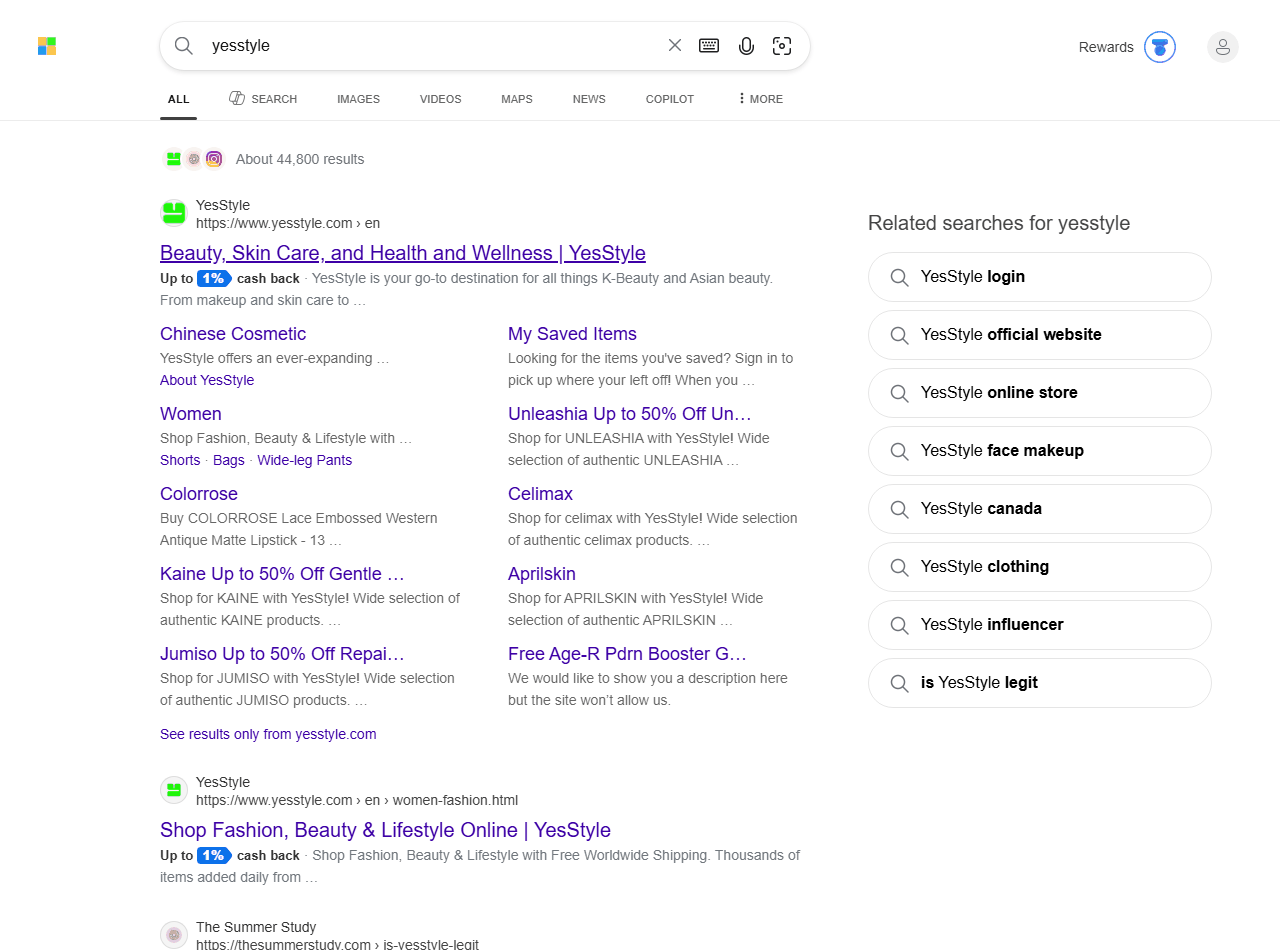Search related: YesStyle official website
This screenshot has width=1280, height=950.
[1040, 335]
